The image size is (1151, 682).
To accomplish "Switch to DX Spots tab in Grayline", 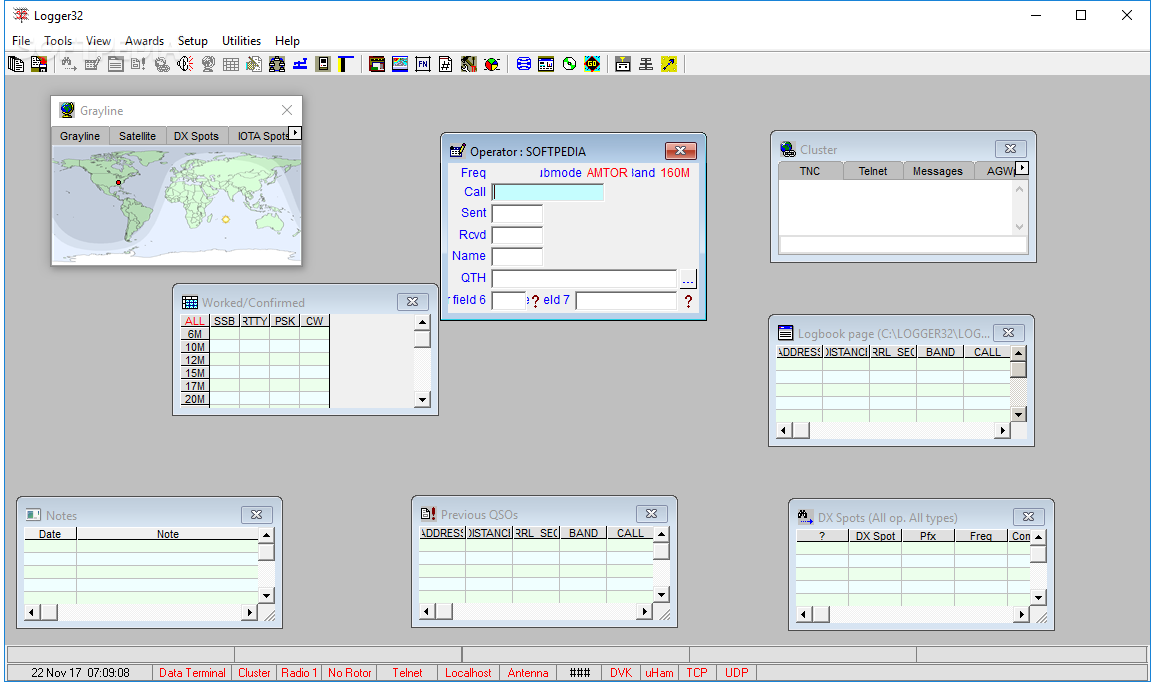I will pyautogui.click(x=196, y=136).
